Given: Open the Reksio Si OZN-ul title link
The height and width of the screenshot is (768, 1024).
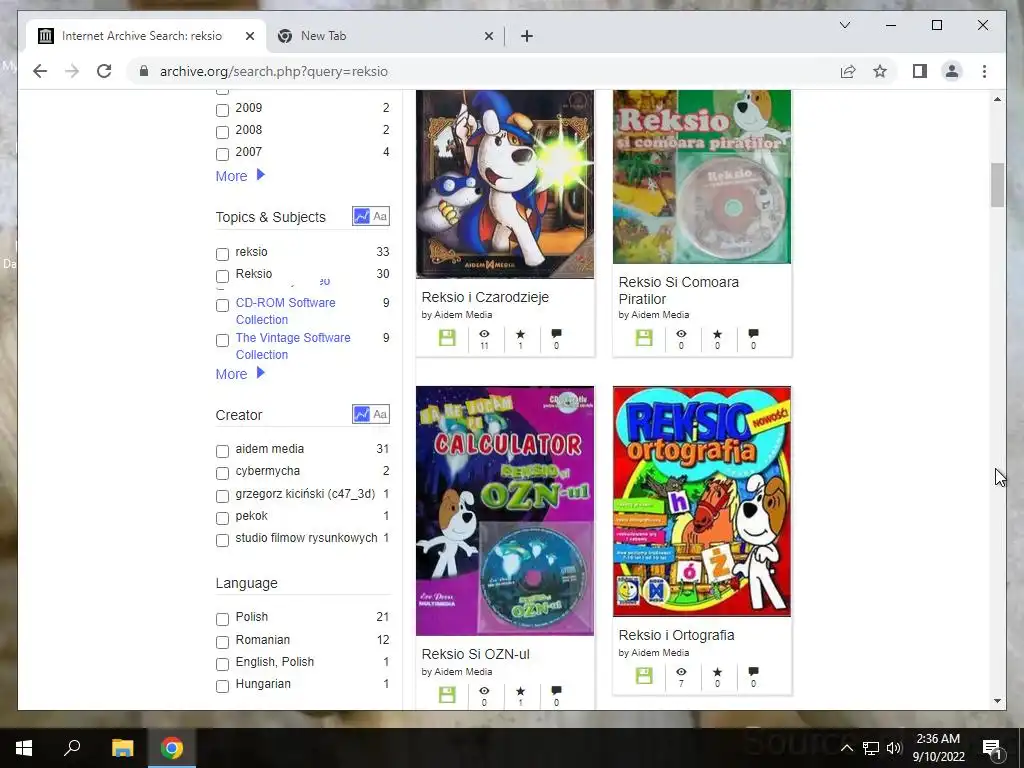Looking at the screenshot, I should [x=475, y=654].
